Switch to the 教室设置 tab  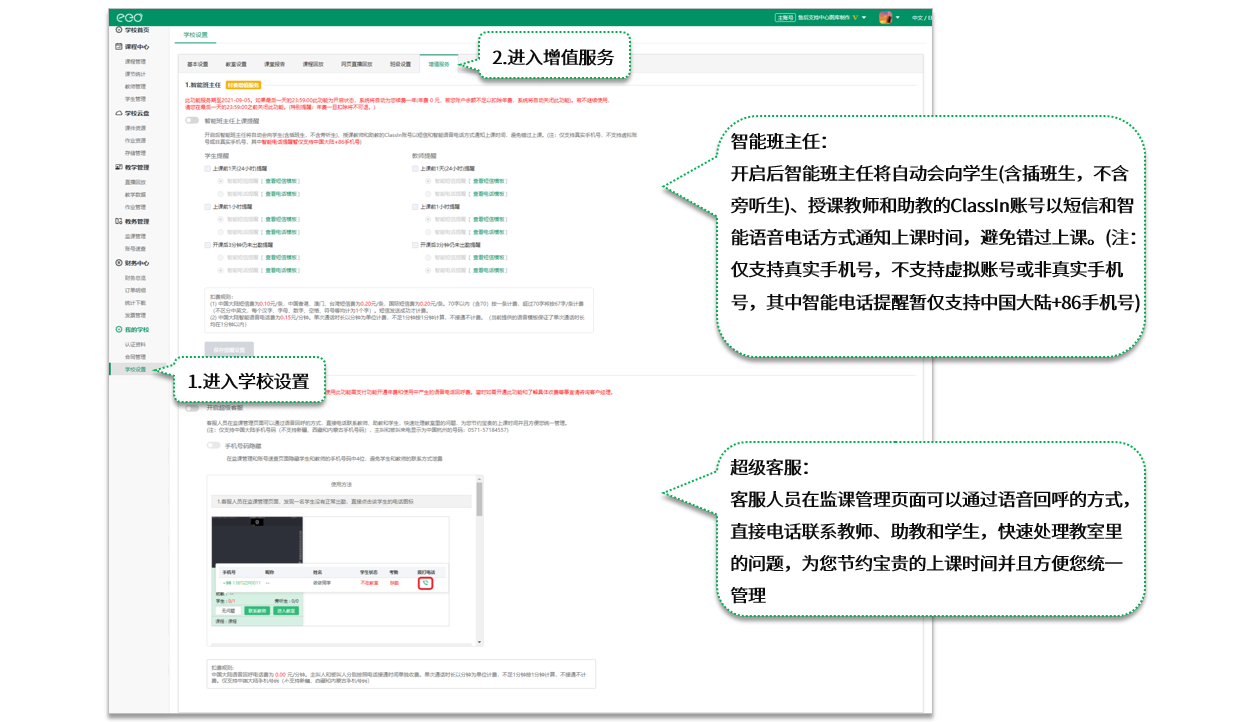click(236, 64)
